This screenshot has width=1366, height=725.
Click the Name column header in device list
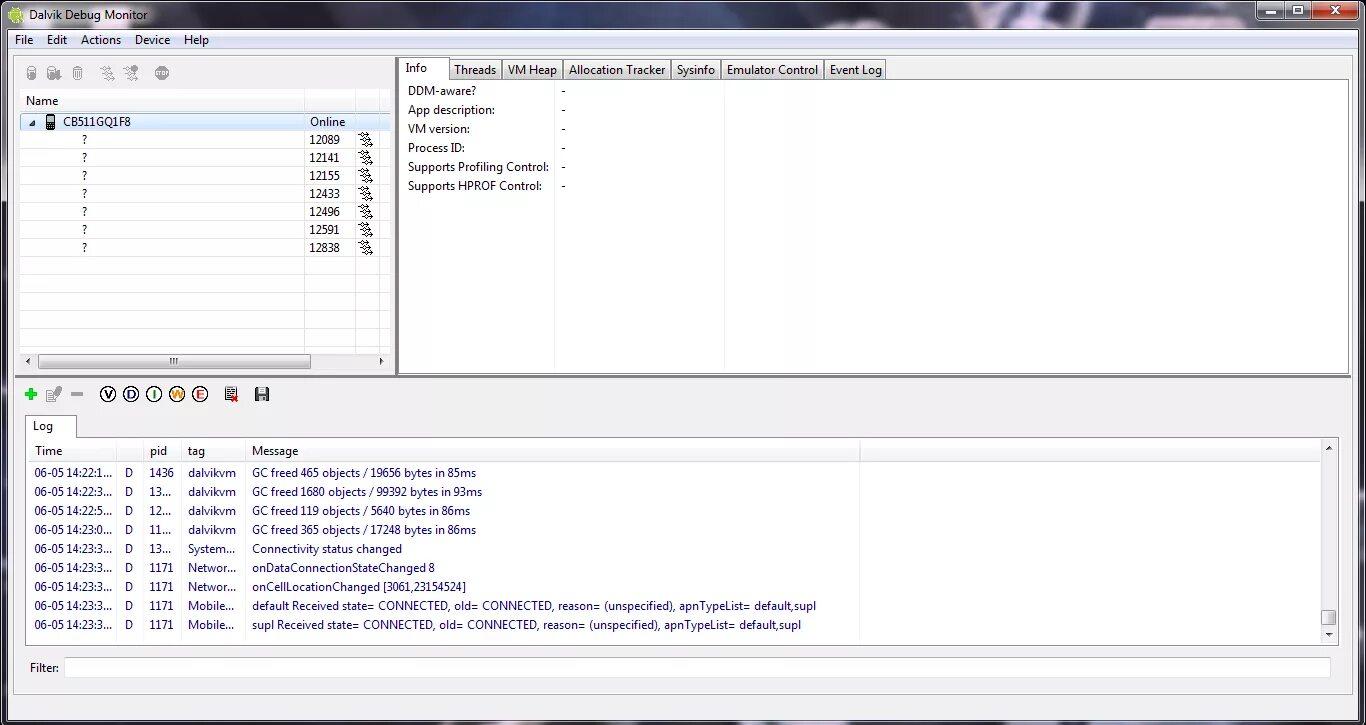point(162,101)
